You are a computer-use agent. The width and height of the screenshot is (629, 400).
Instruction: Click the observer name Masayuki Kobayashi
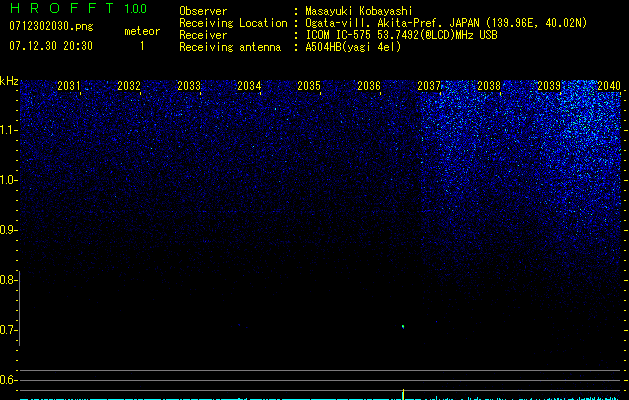359,11
